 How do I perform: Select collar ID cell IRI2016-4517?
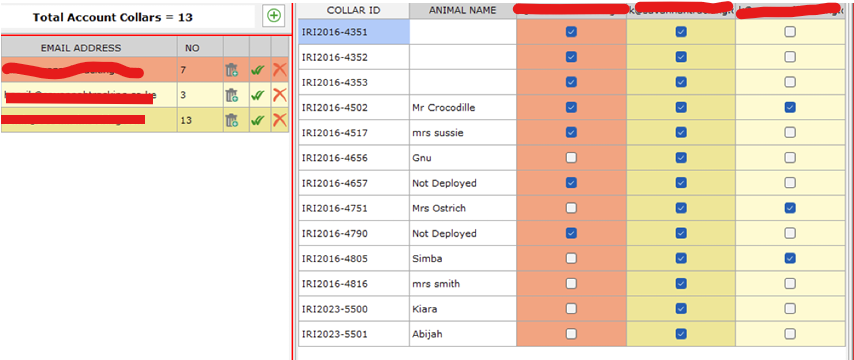353,132
